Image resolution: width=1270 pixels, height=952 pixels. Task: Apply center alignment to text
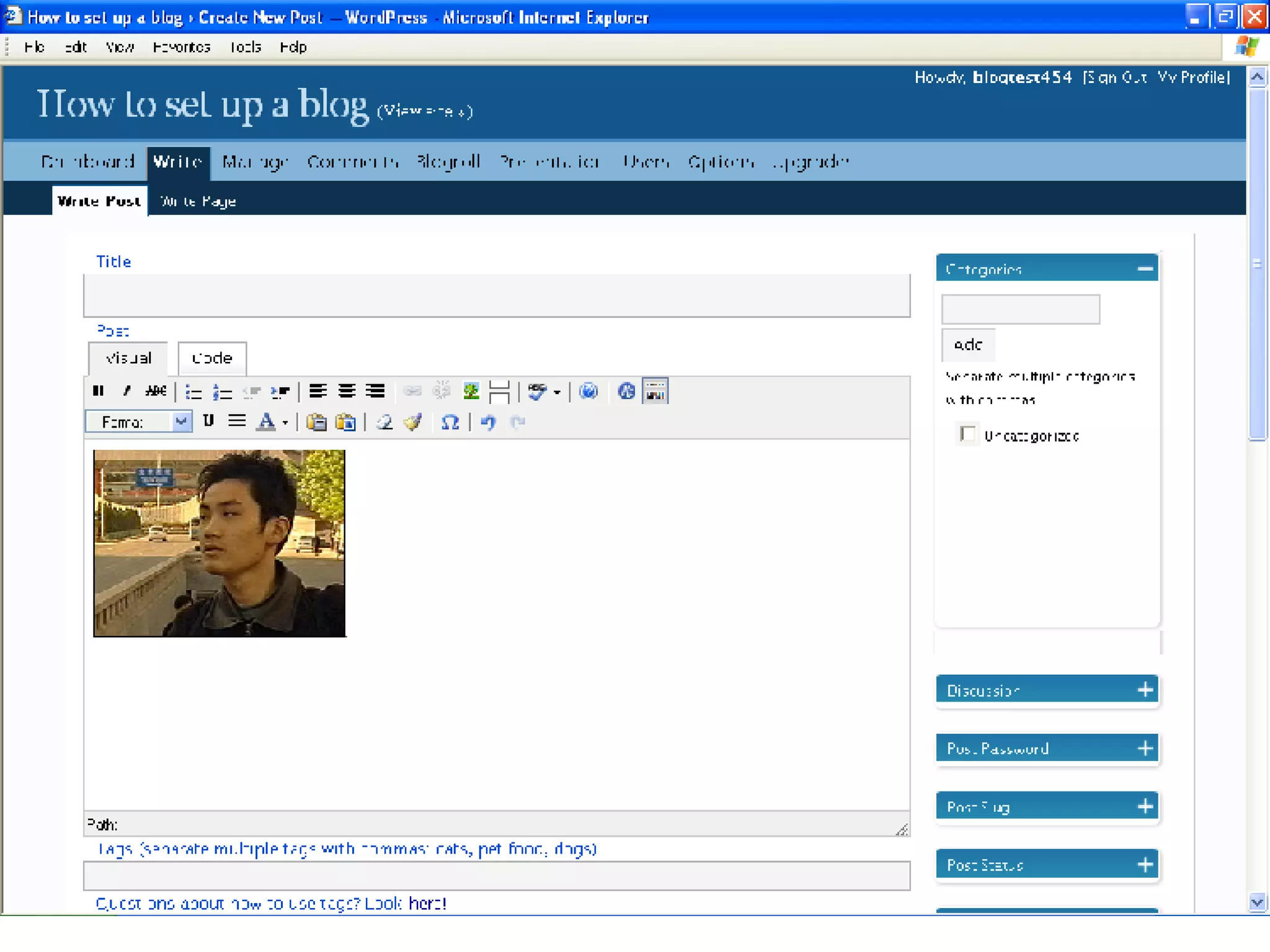(347, 391)
